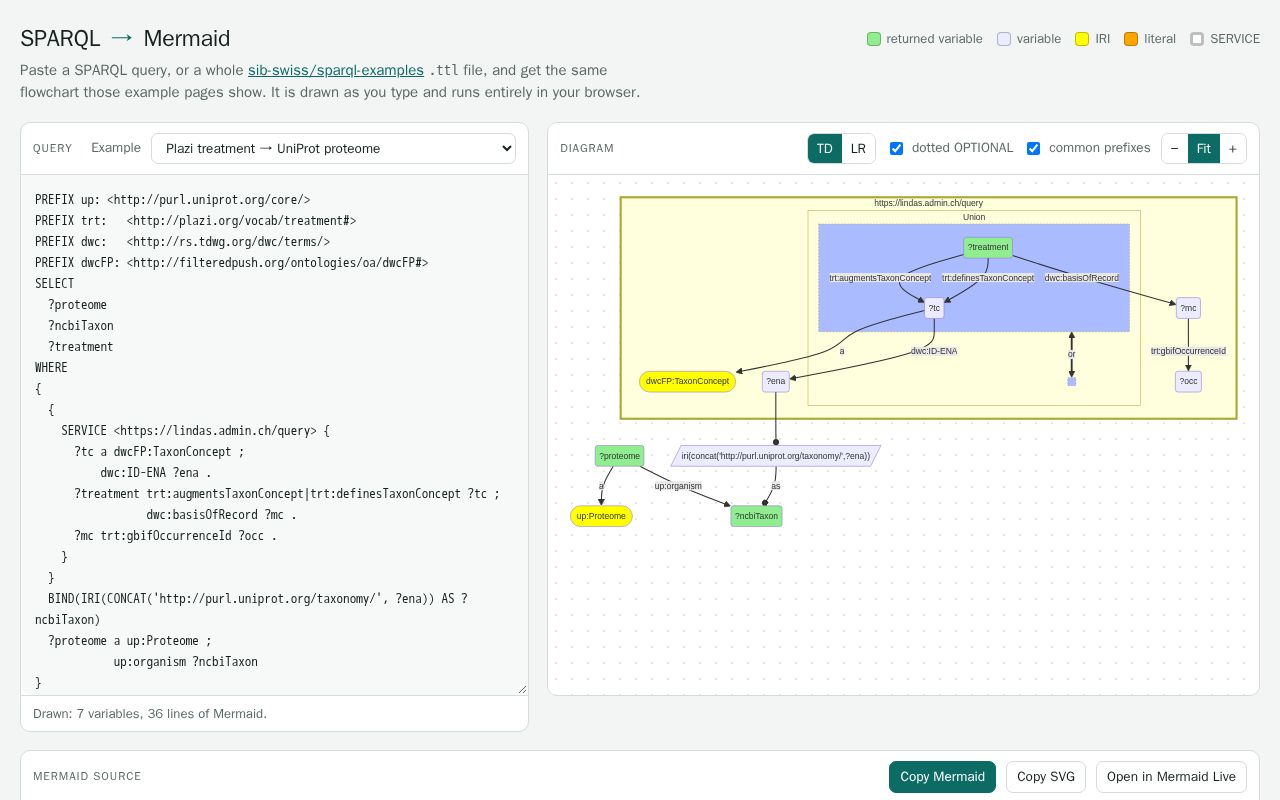
Task: Click inside the SPARQL query editor
Action: 274,435
